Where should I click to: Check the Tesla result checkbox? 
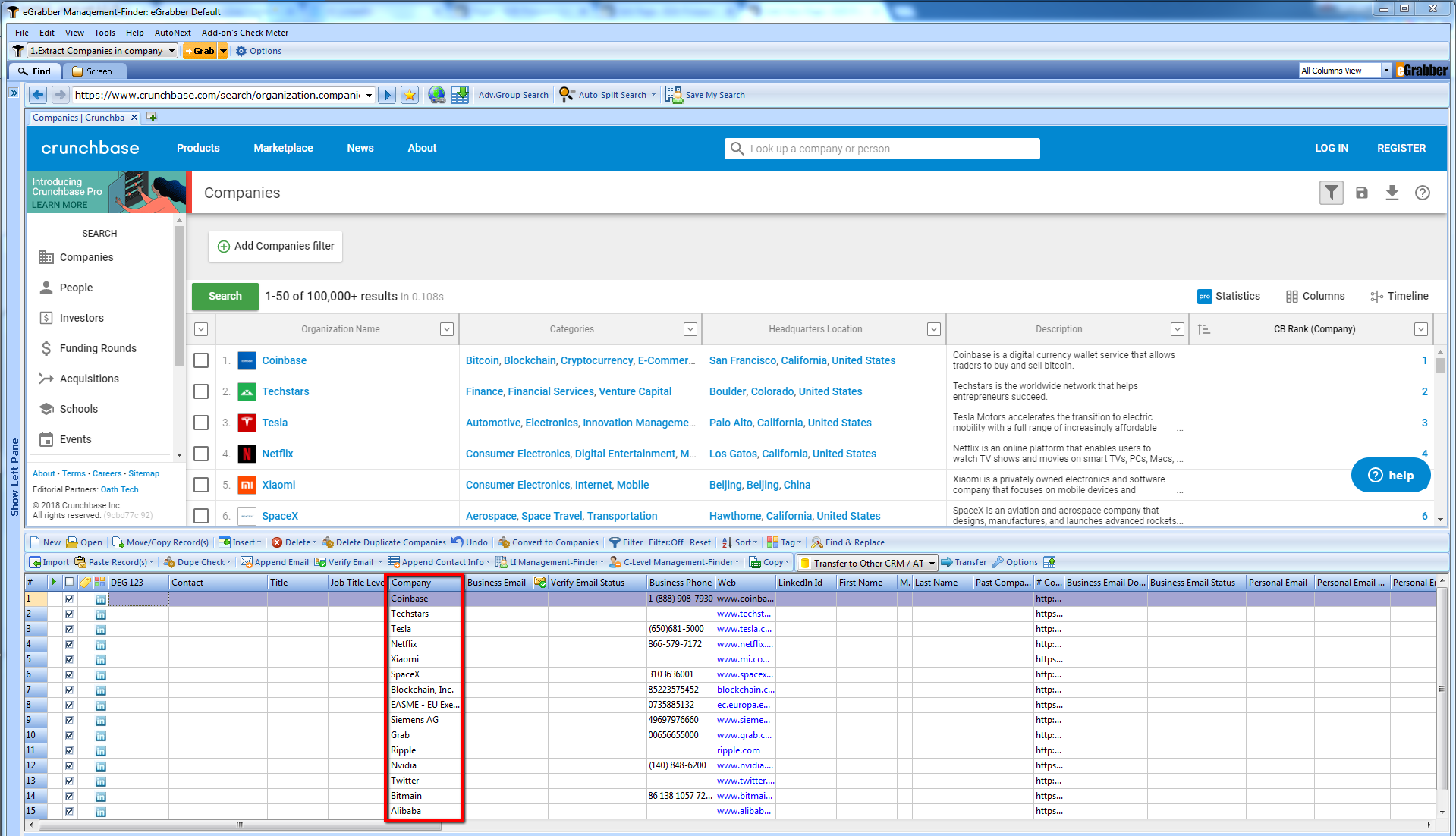[x=201, y=423]
